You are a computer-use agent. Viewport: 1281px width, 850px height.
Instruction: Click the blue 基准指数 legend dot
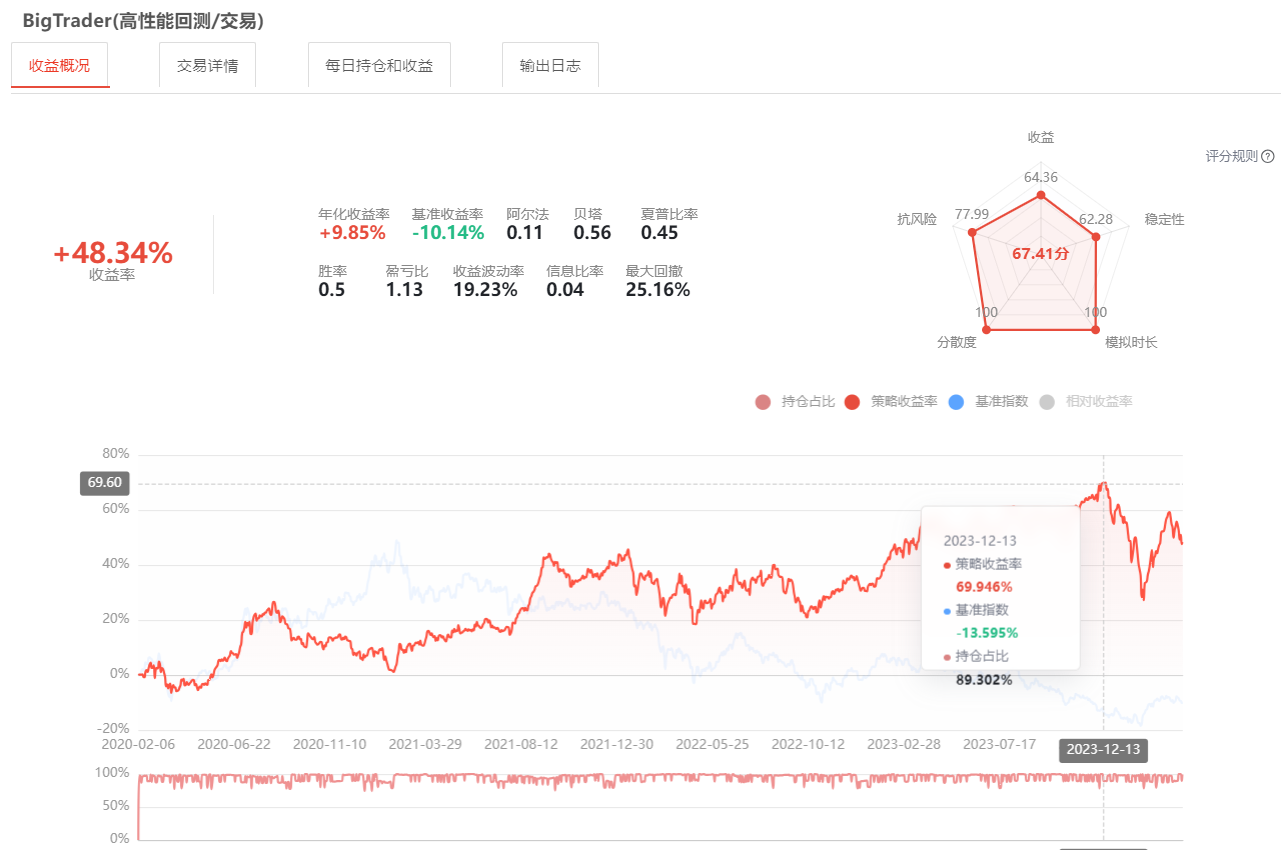coord(955,402)
